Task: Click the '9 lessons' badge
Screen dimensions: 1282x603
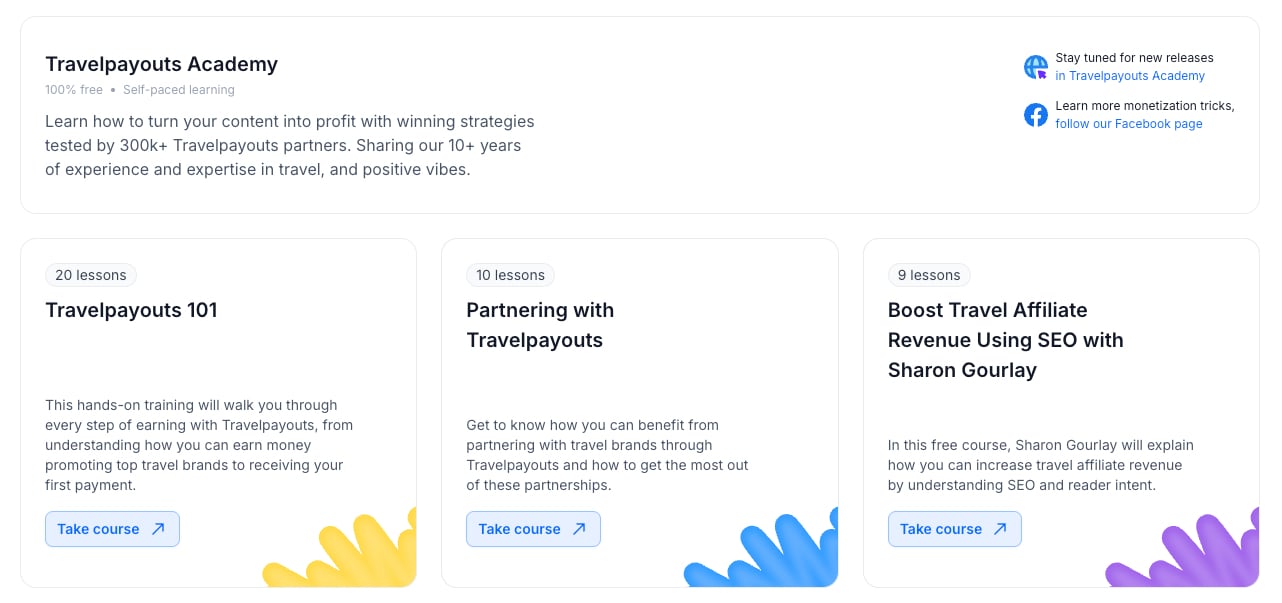Action: point(928,275)
